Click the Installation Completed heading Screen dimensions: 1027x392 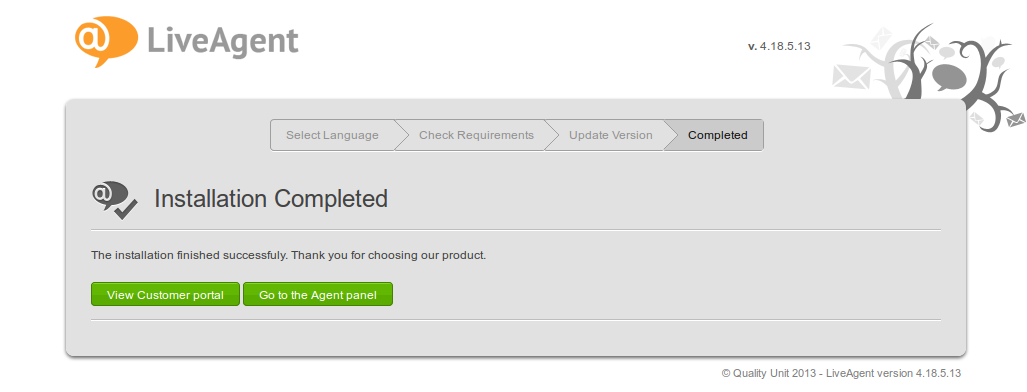pos(271,199)
